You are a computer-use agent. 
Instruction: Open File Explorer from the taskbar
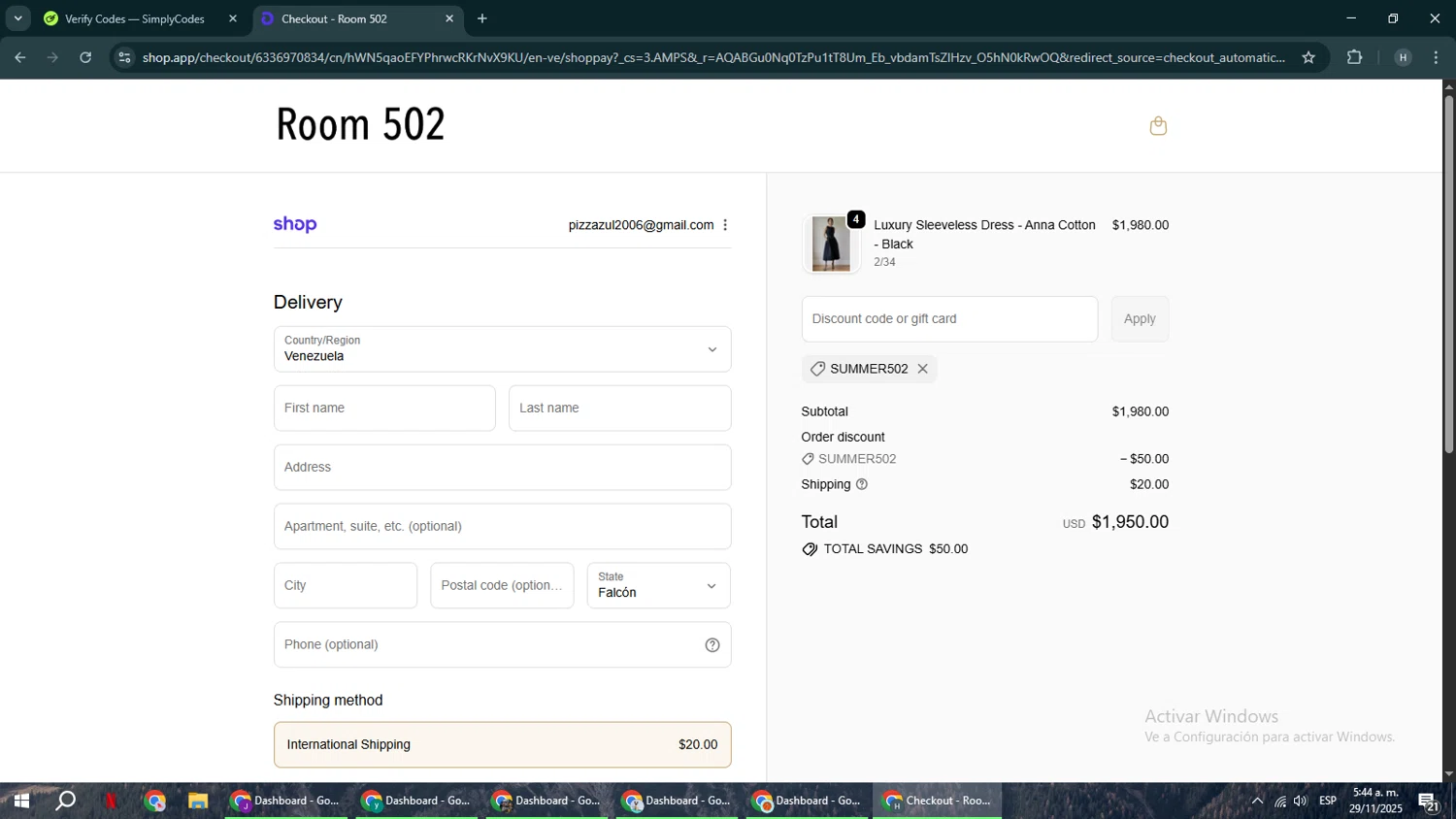coord(198,802)
